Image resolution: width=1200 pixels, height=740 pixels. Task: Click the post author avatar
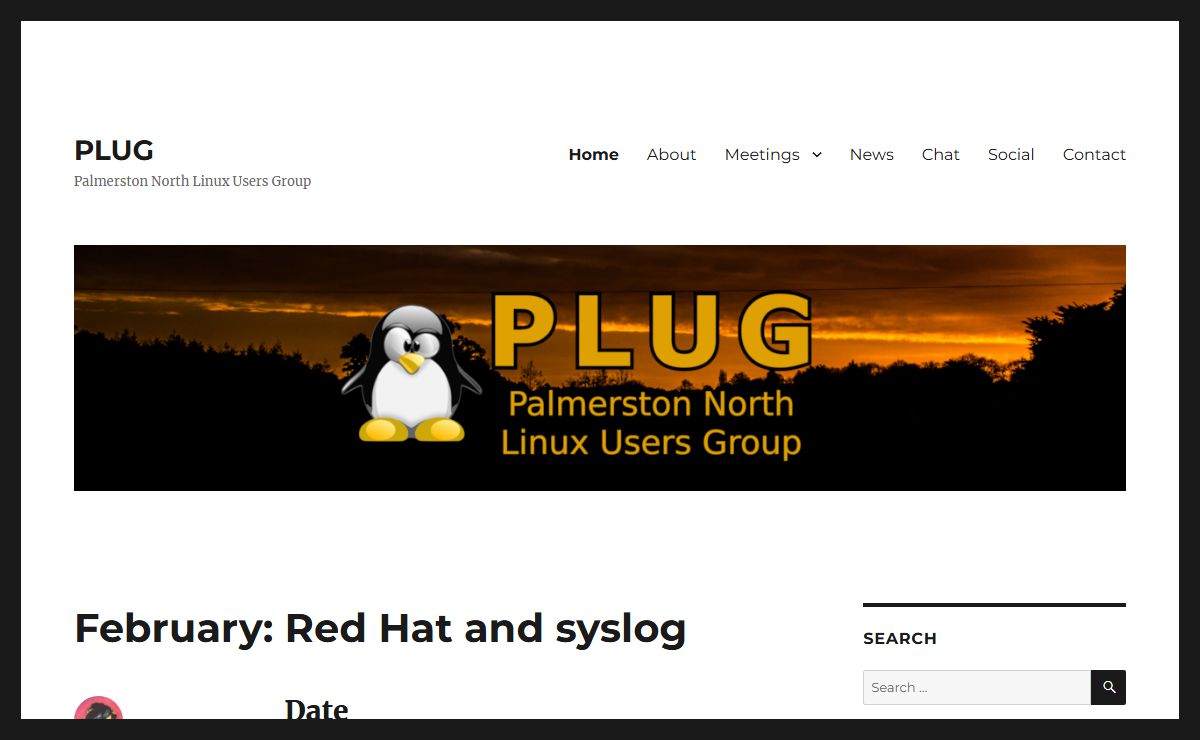click(98, 709)
